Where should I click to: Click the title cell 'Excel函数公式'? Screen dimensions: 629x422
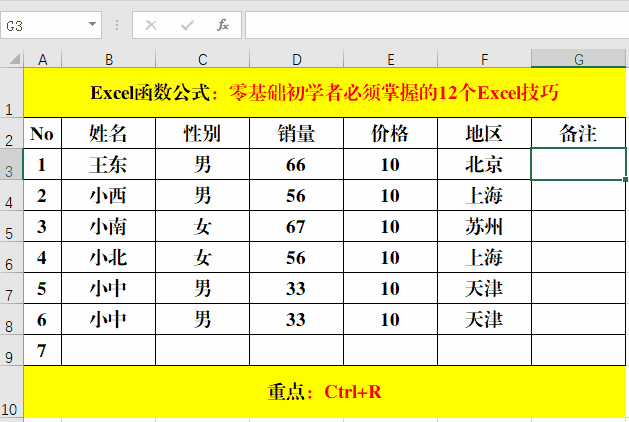pos(325,93)
